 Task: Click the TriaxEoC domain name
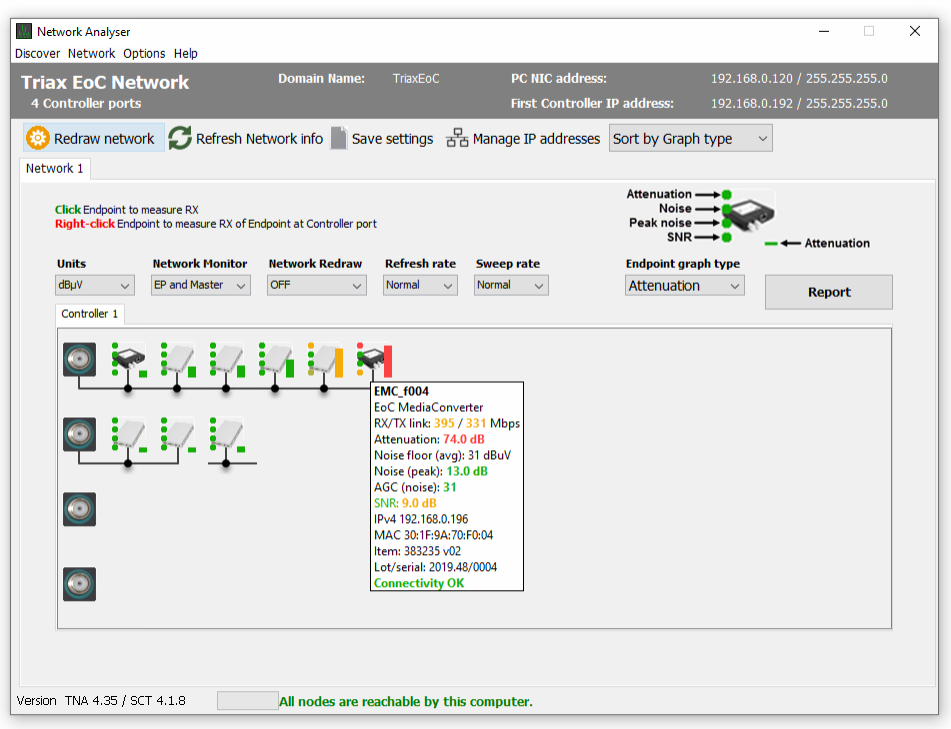[x=416, y=79]
